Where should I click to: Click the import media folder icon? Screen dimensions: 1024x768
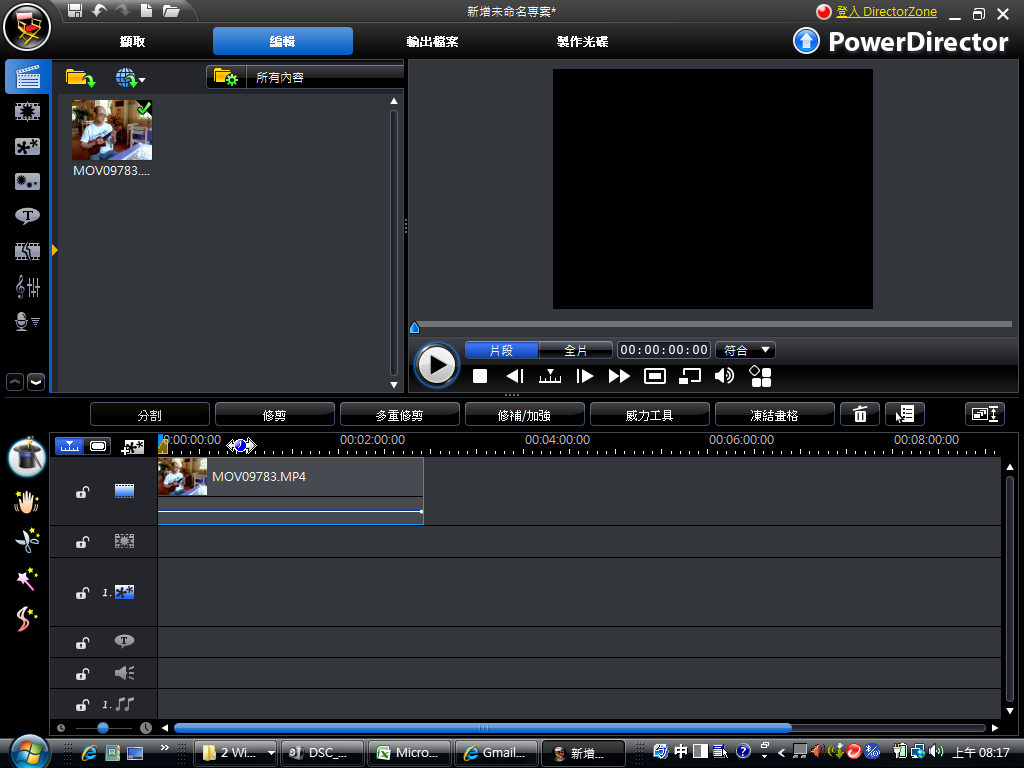(80, 77)
